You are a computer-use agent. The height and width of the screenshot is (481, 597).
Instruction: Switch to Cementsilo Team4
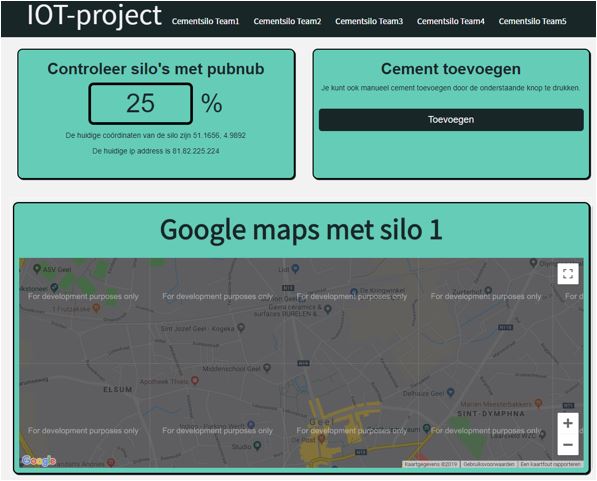(451, 21)
